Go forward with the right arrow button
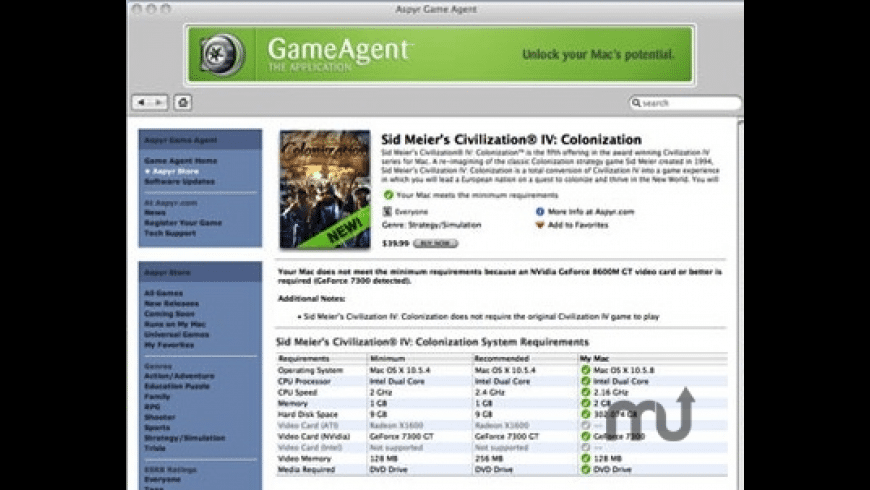Viewport: 870px width, 490px height. pyautogui.click(x=159, y=103)
